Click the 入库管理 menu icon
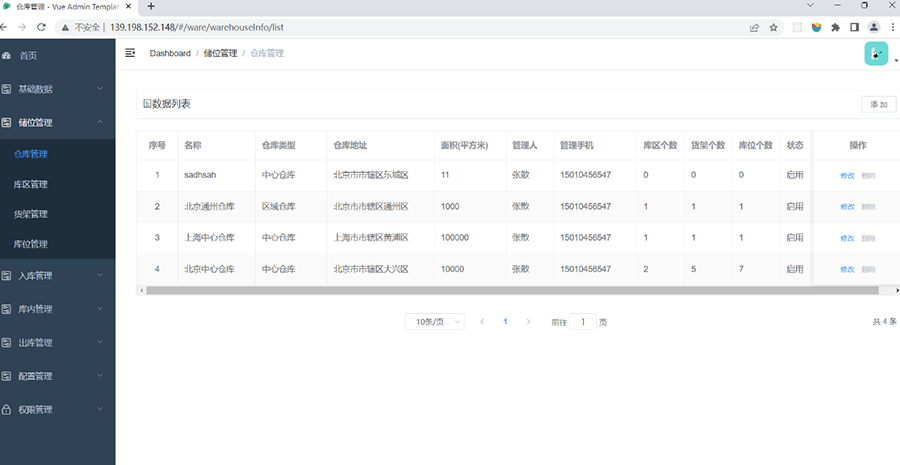Image resolution: width=900 pixels, height=465 pixels. click(6, 276)
